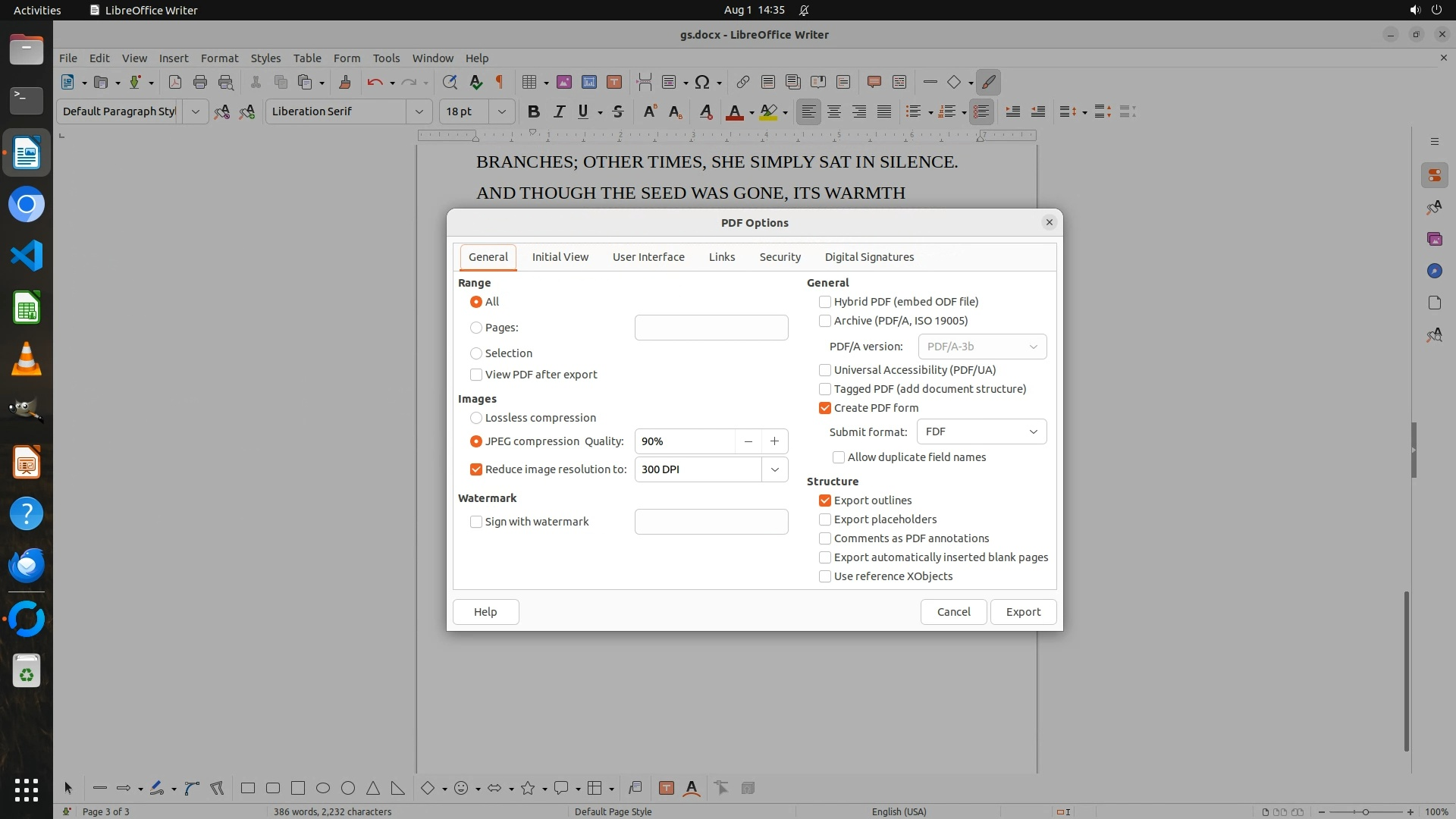The width and height of the screenshot is (1456, 819).
Task: Expand the Submit format FDF dropdown
Action: 981,431
